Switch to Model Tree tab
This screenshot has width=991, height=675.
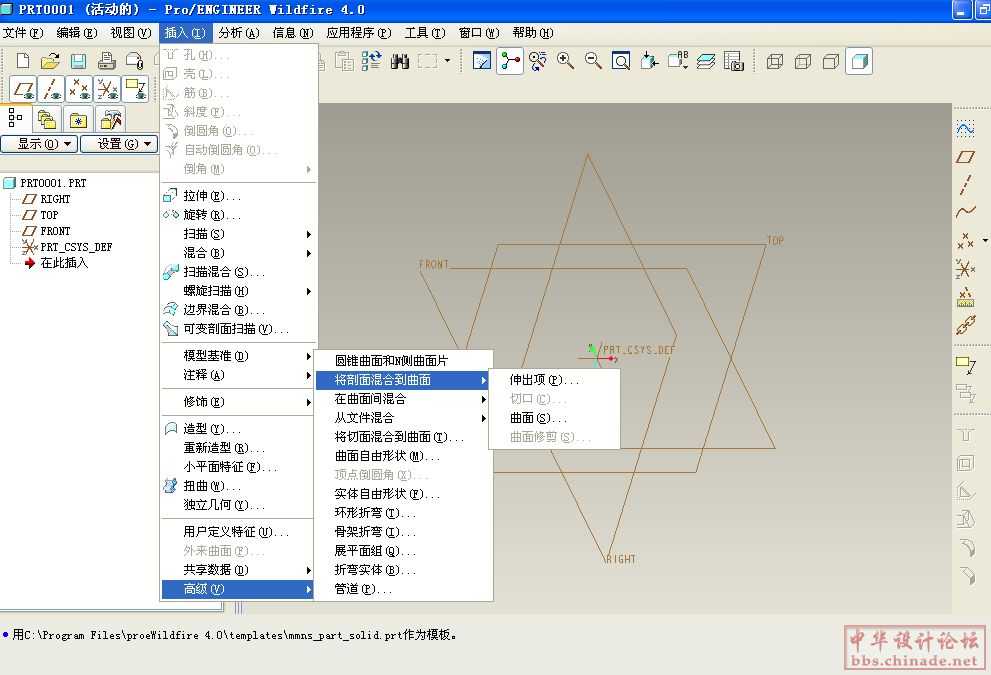(15, 118)
